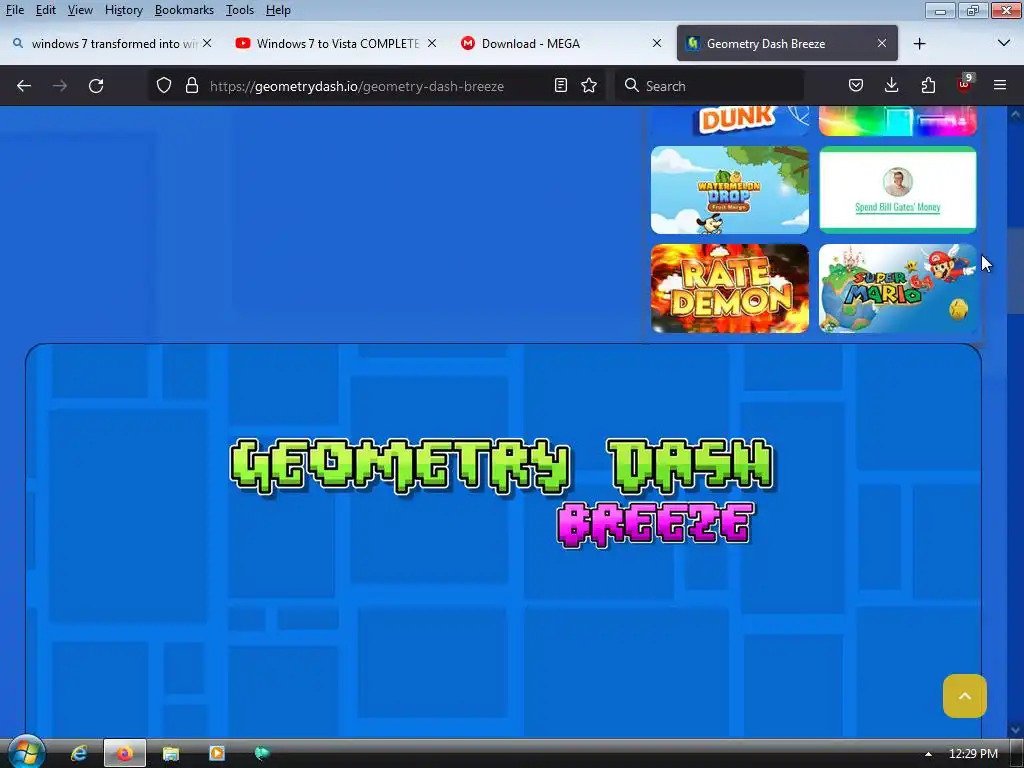Open the Help menu
The image size is (1024, 768).
point(278,10)
